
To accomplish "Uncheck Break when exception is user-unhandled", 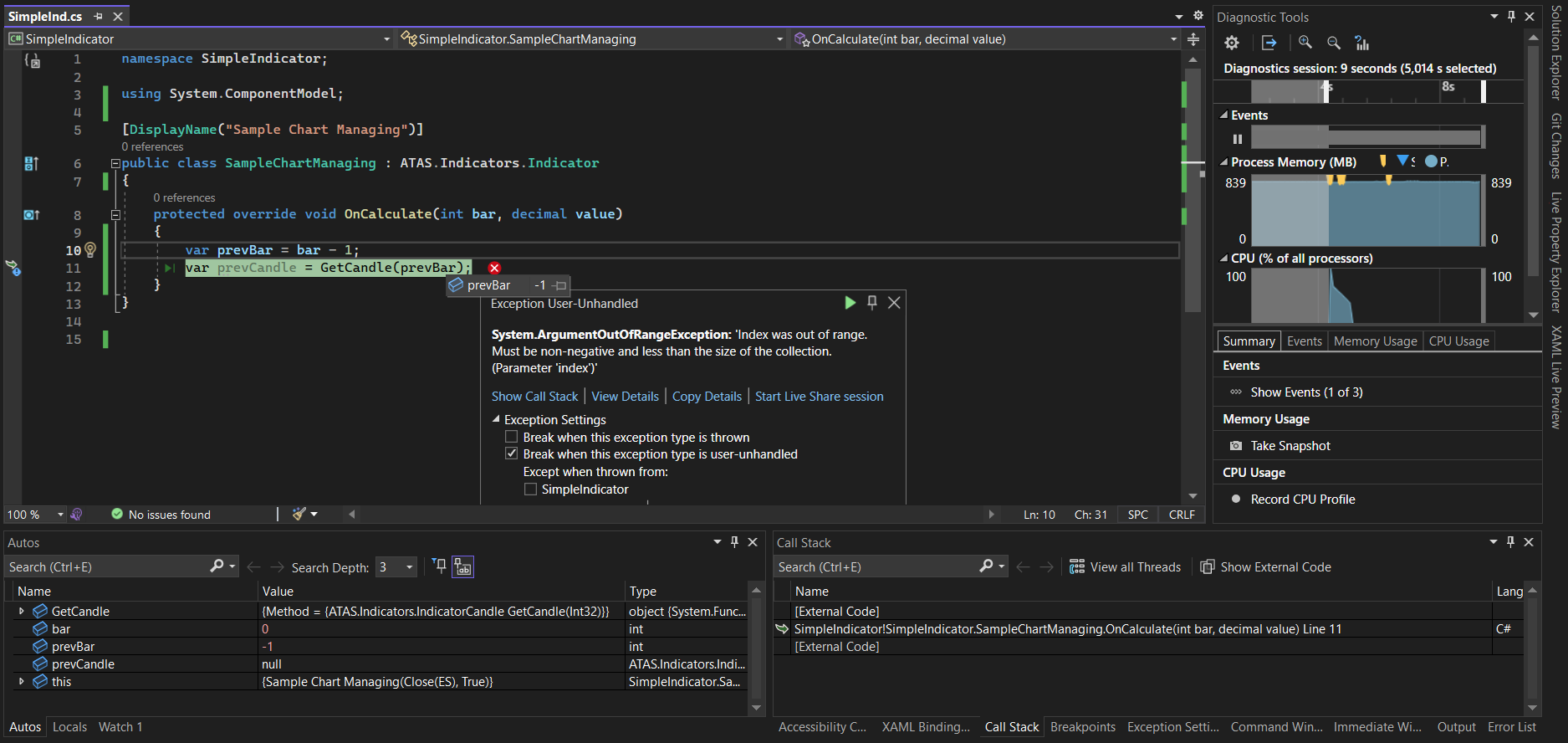I will [512, 453].
